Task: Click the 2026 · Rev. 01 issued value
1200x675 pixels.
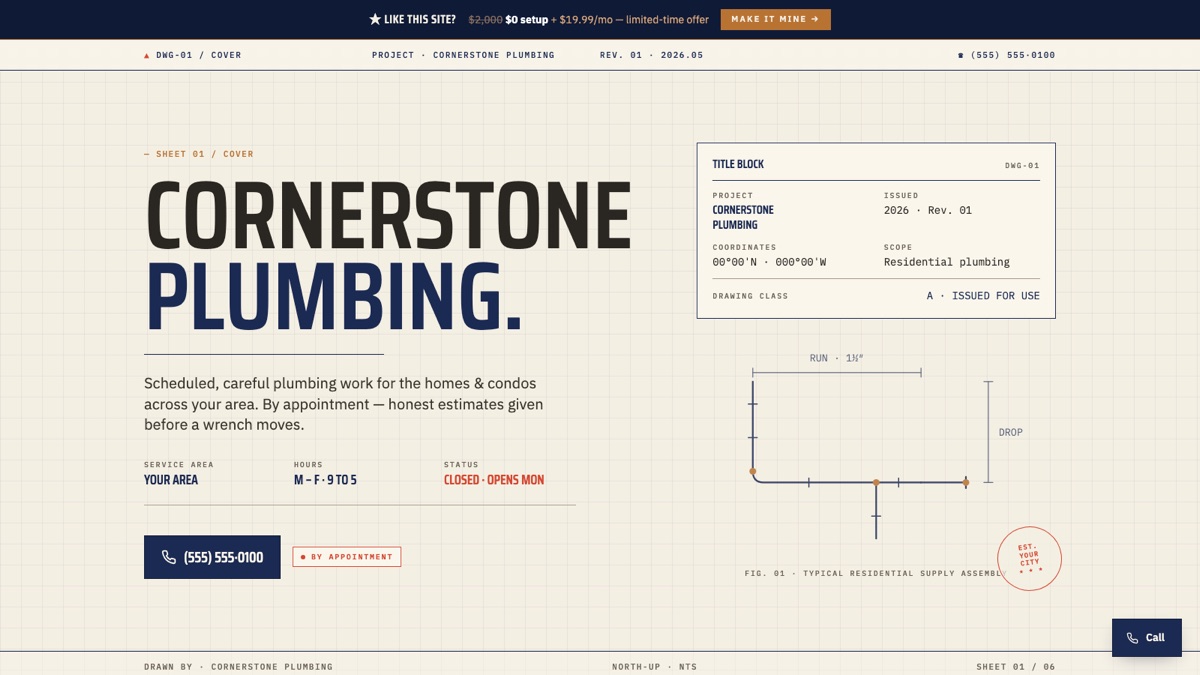Action: click(x=928, y=210)
